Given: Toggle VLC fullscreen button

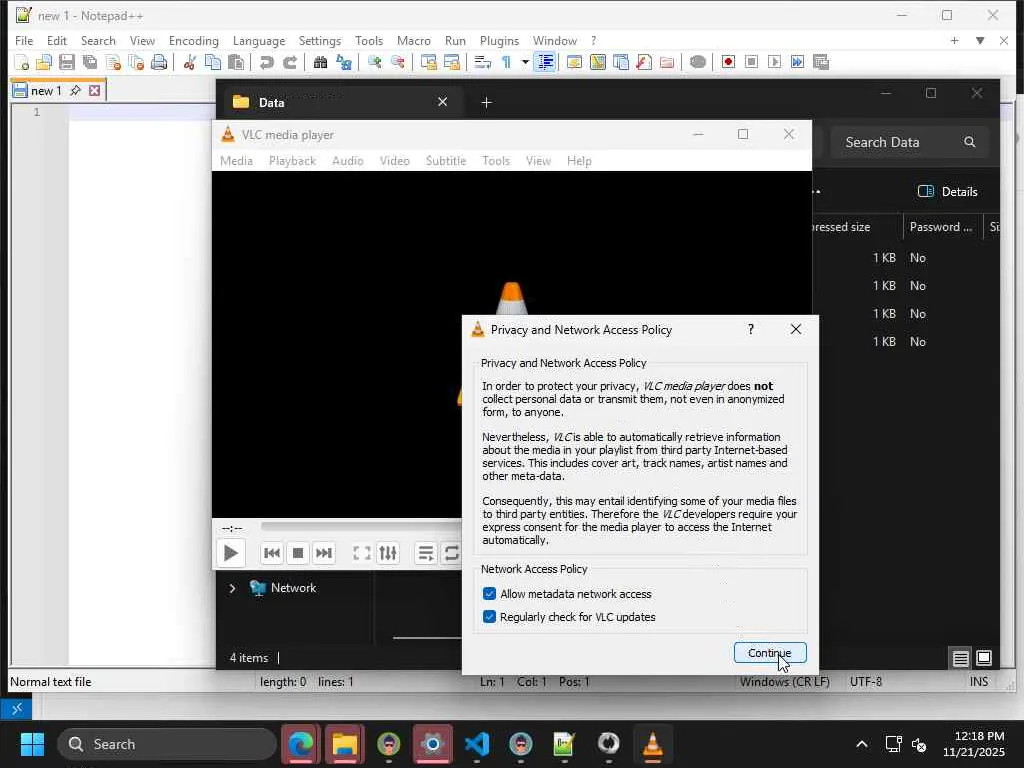Looking at the screenshot, I should click(362, 553).
